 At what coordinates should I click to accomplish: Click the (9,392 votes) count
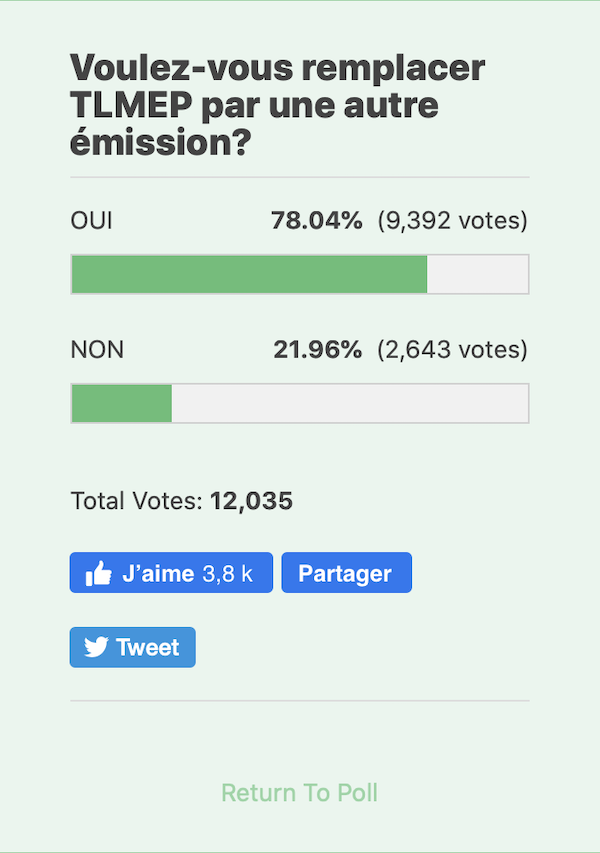(x=452, y=221)
